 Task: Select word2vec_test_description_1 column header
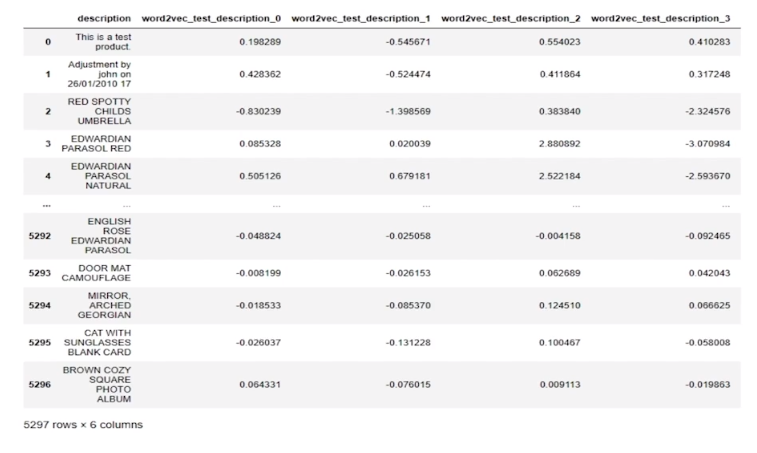[361, 19]
